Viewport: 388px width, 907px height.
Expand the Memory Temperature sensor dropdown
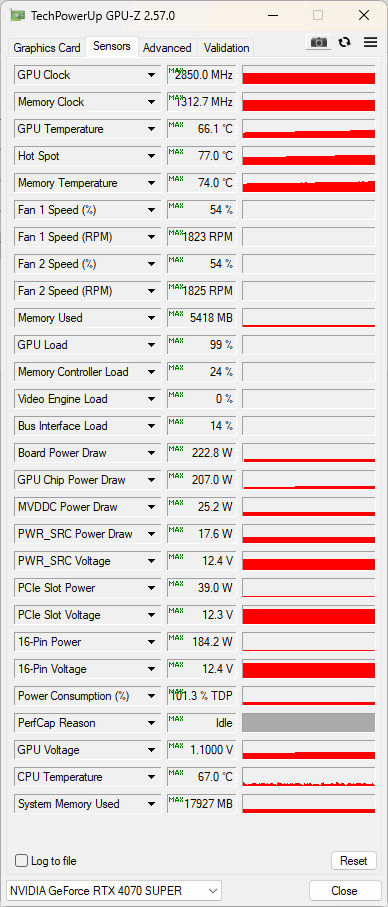(151, 183)
